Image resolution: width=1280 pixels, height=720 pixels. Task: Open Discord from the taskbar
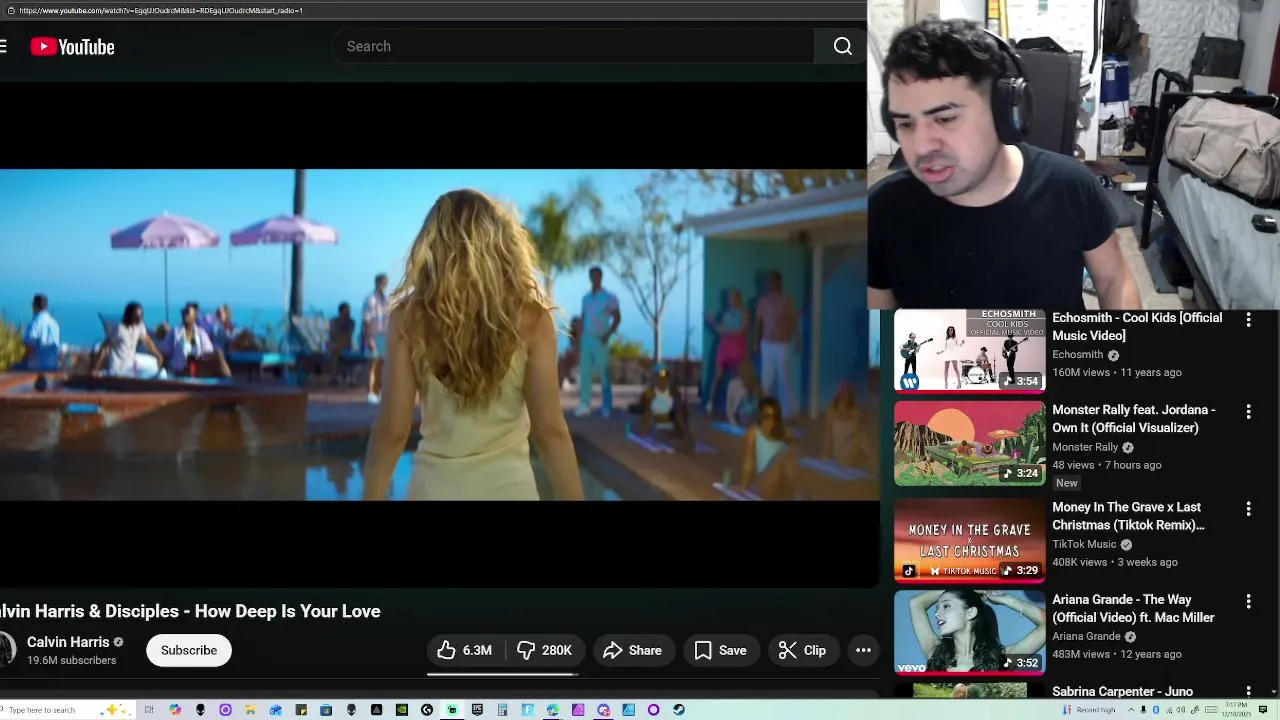click(x=603, y=710)
